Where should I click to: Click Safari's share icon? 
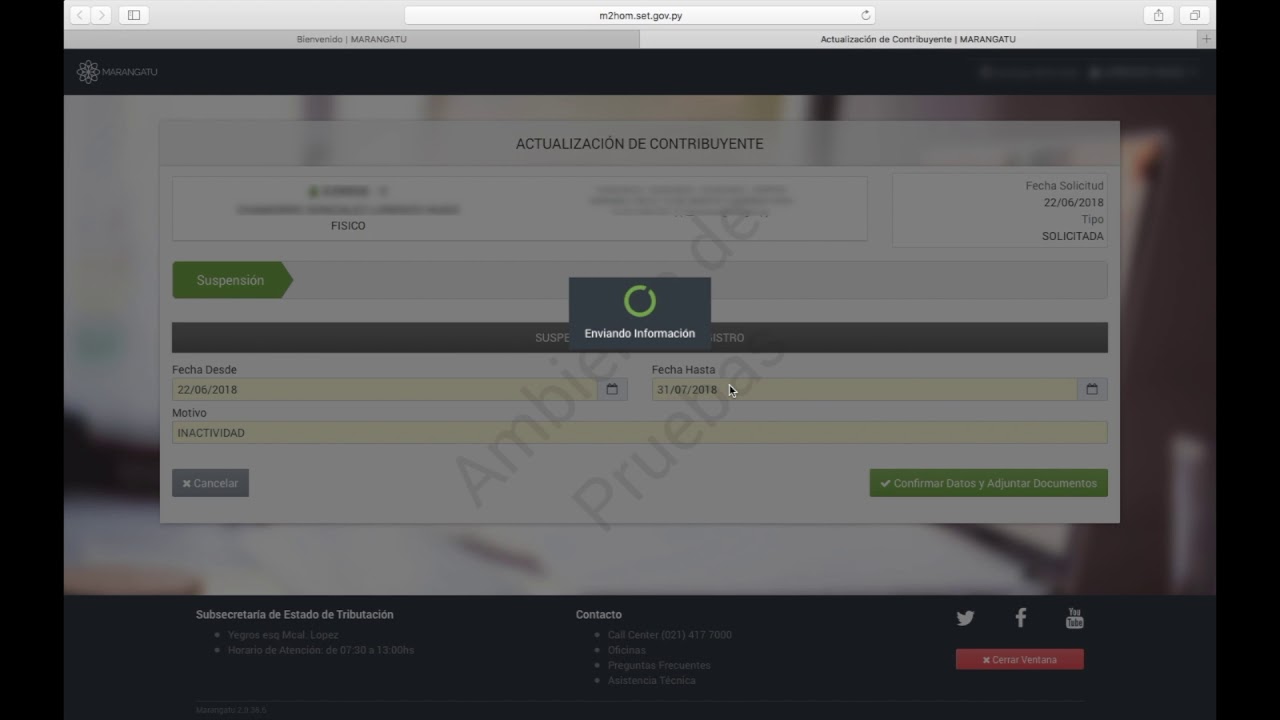click(x=1158, y=15)
